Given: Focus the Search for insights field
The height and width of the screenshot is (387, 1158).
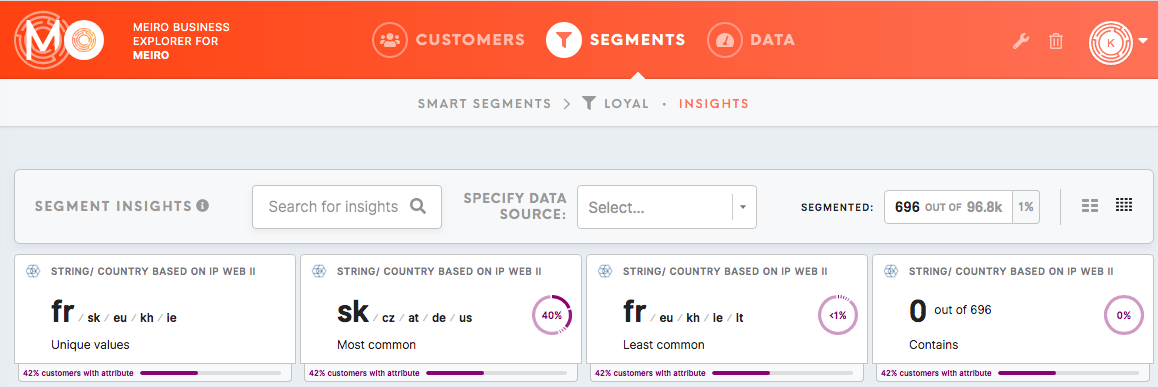Looking at the screenshot, I should 347,207.
